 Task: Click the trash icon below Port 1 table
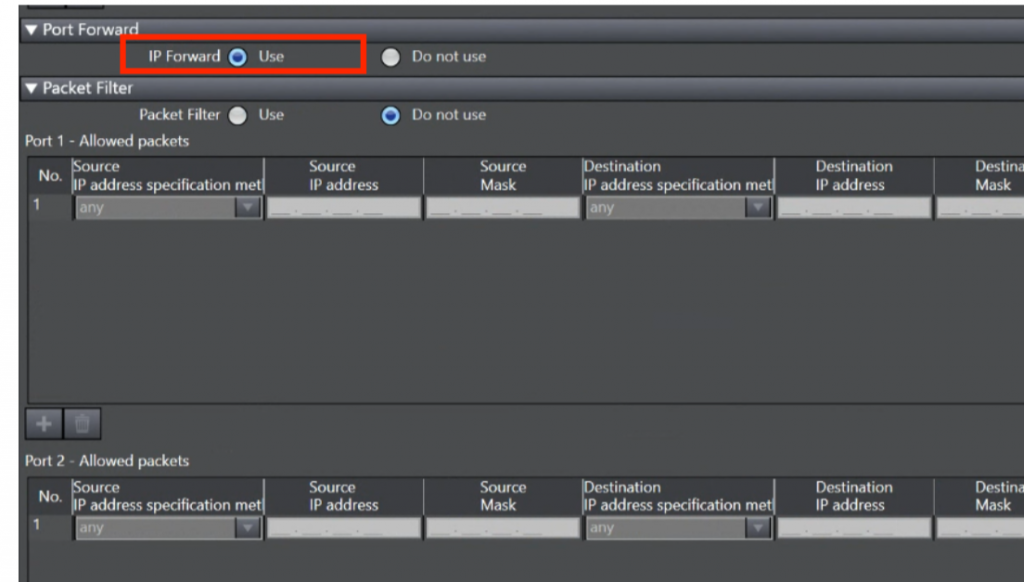pyautogui.click(x=82, y=423)
